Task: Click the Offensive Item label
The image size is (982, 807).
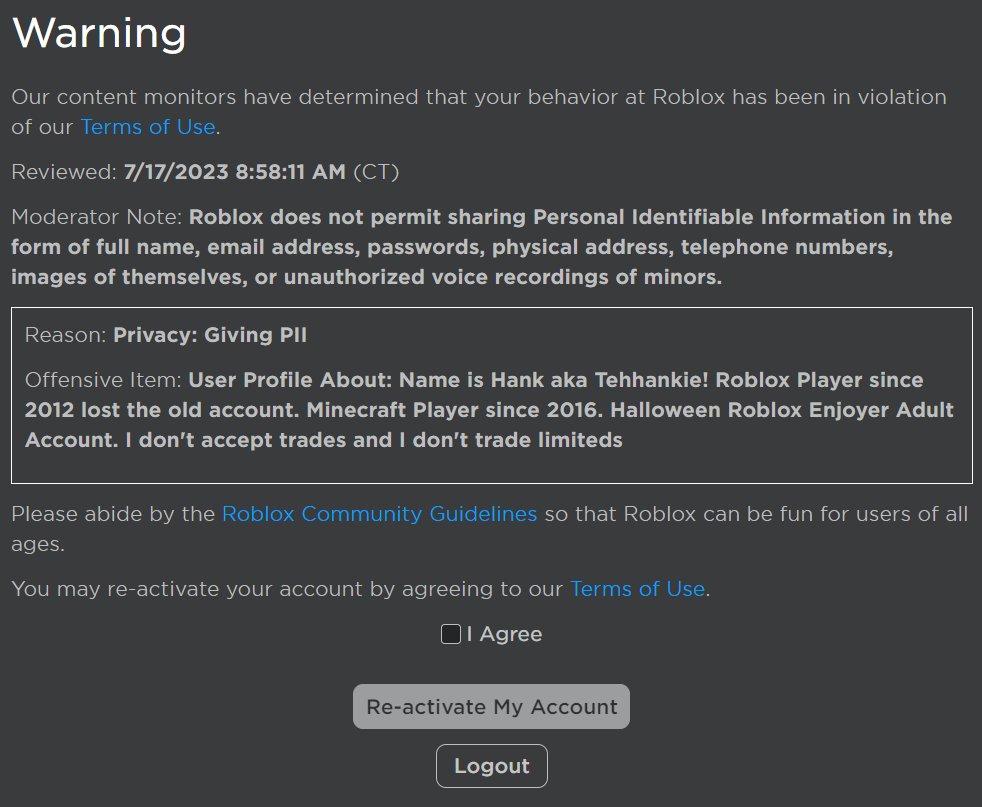Action: click(x=103, y=380)
